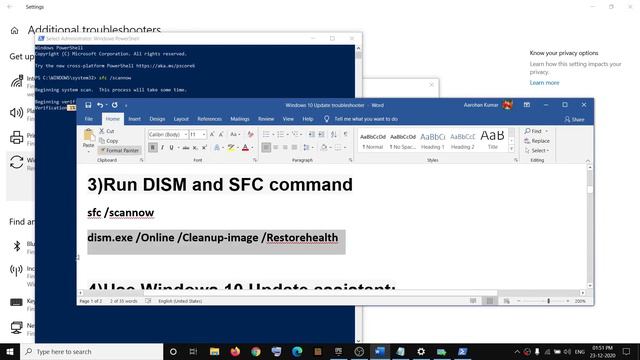Screen dimensions: 640x360
Task: Save the Word document from quick access
Action: (88, 105)
